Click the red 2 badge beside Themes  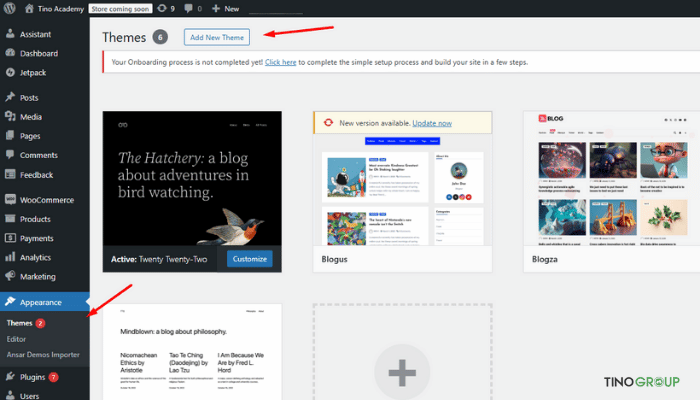tap(40, 323)
